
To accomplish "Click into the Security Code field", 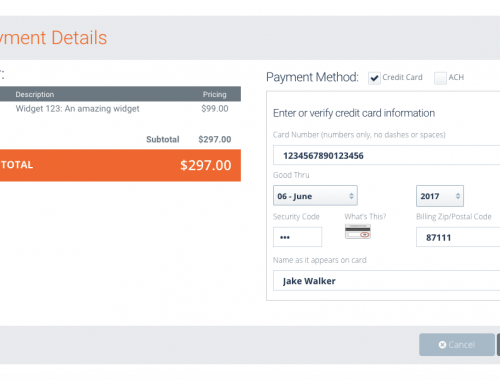I will tap(297, 237).
